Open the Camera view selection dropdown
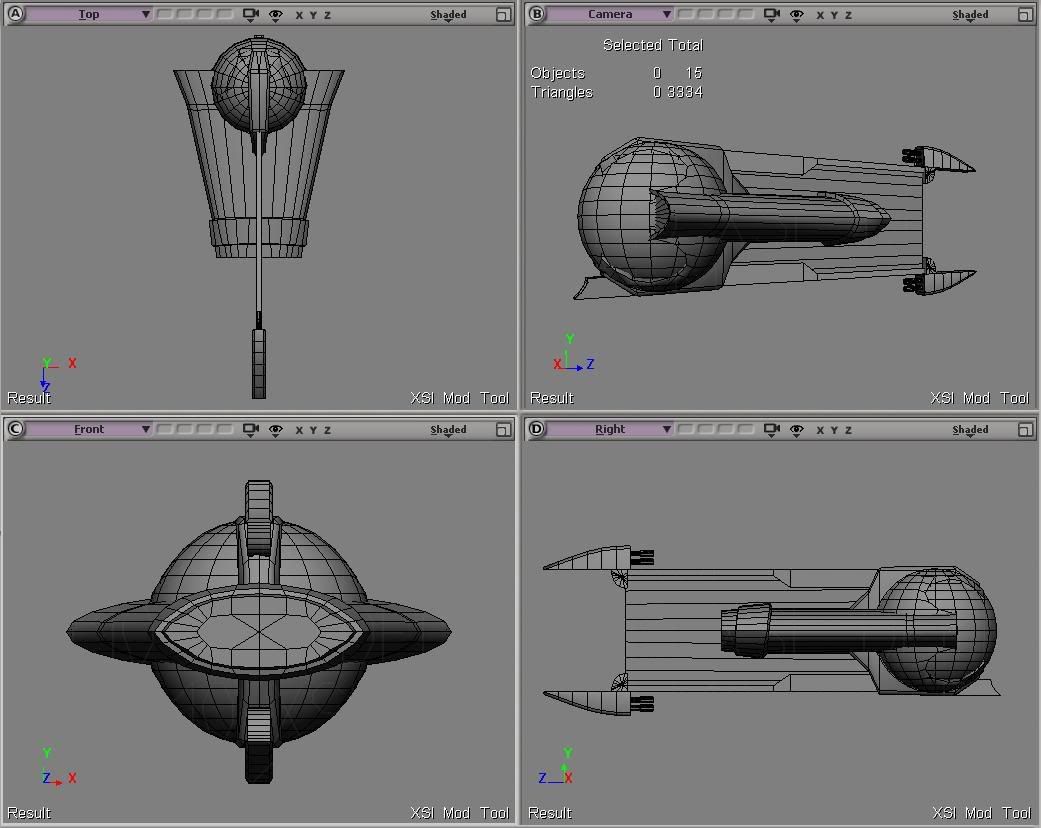 point(610,14)
